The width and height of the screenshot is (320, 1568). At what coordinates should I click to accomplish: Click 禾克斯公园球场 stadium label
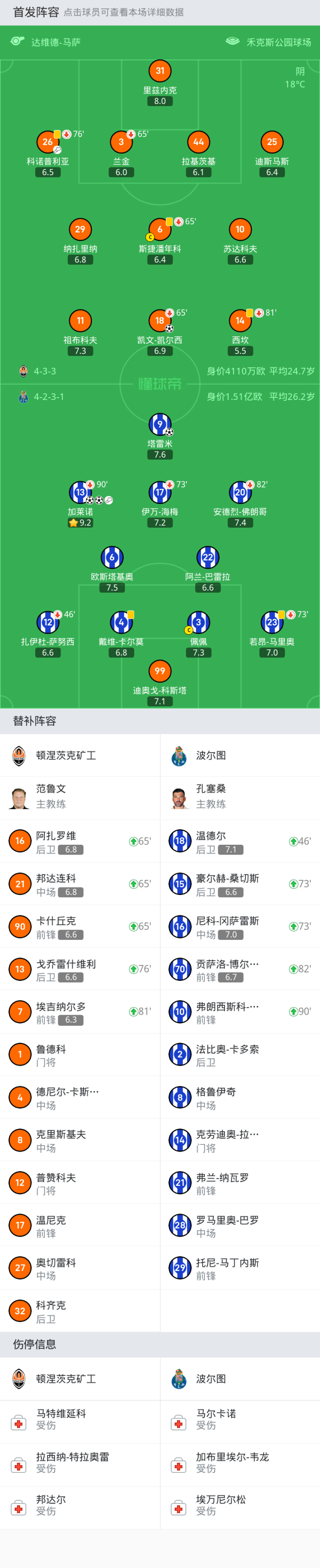click(x=278, y=42)
